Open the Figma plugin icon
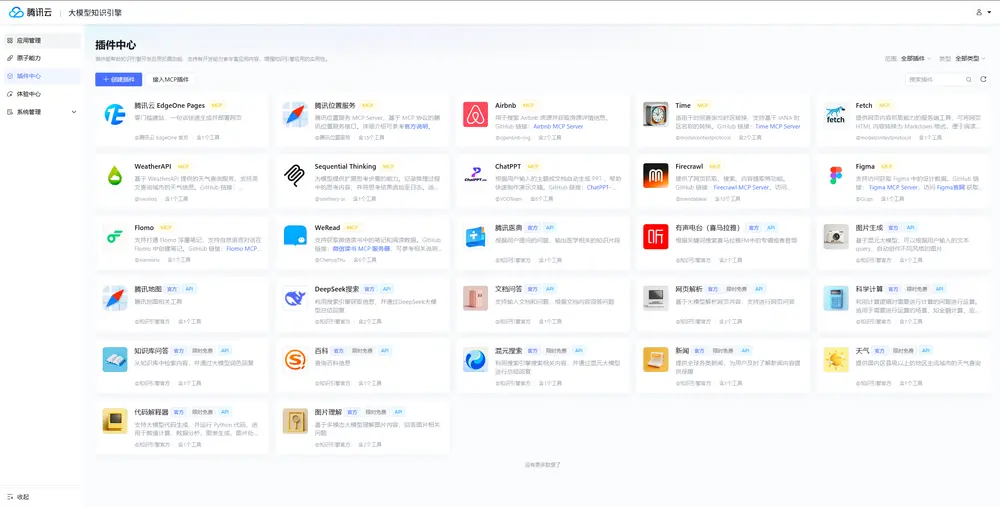 click(835, 175)
